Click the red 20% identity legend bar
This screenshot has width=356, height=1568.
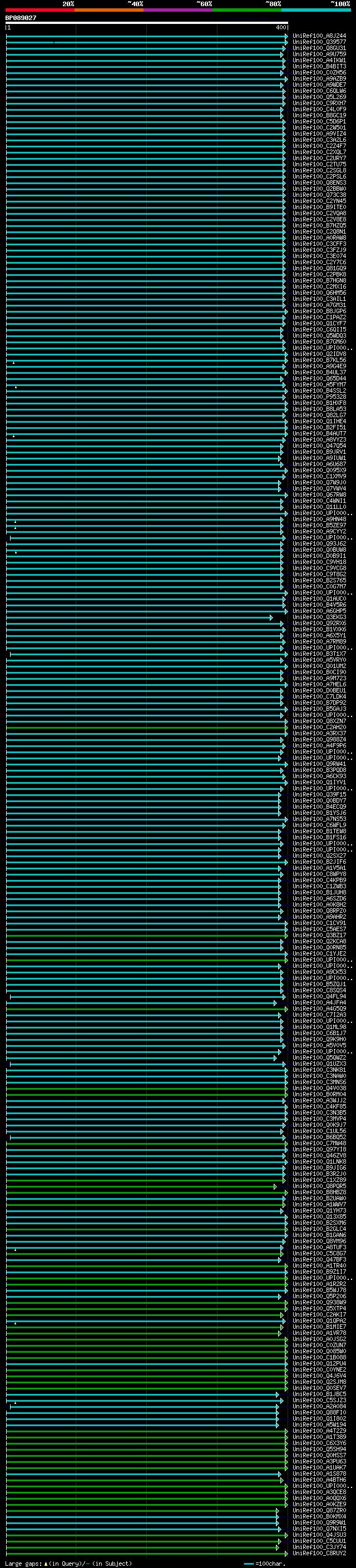39,10
